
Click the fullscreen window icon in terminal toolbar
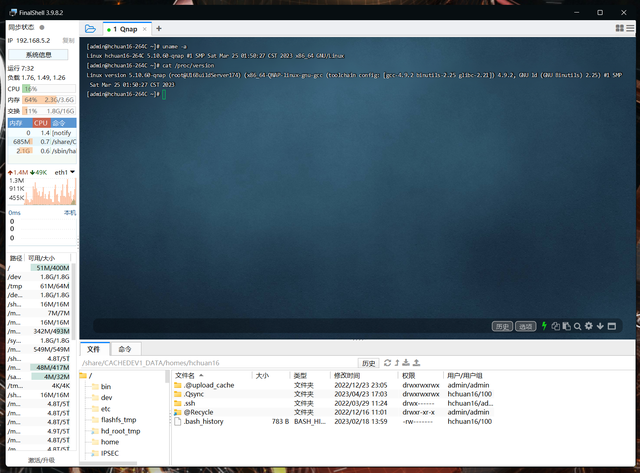[x=611, y=326]
